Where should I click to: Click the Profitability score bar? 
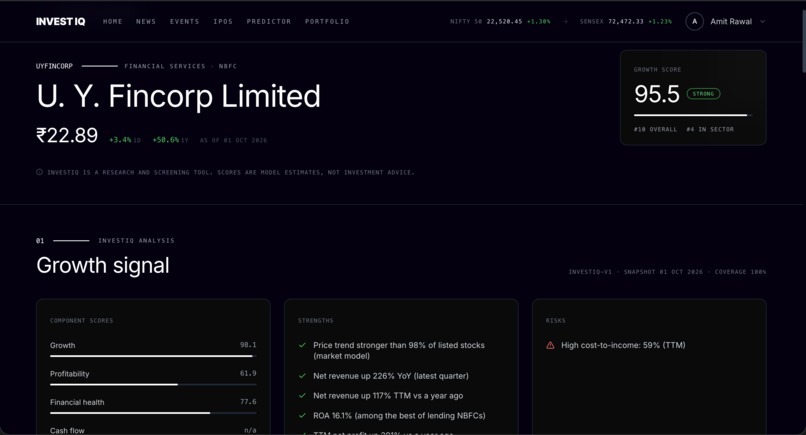point(153,384)
